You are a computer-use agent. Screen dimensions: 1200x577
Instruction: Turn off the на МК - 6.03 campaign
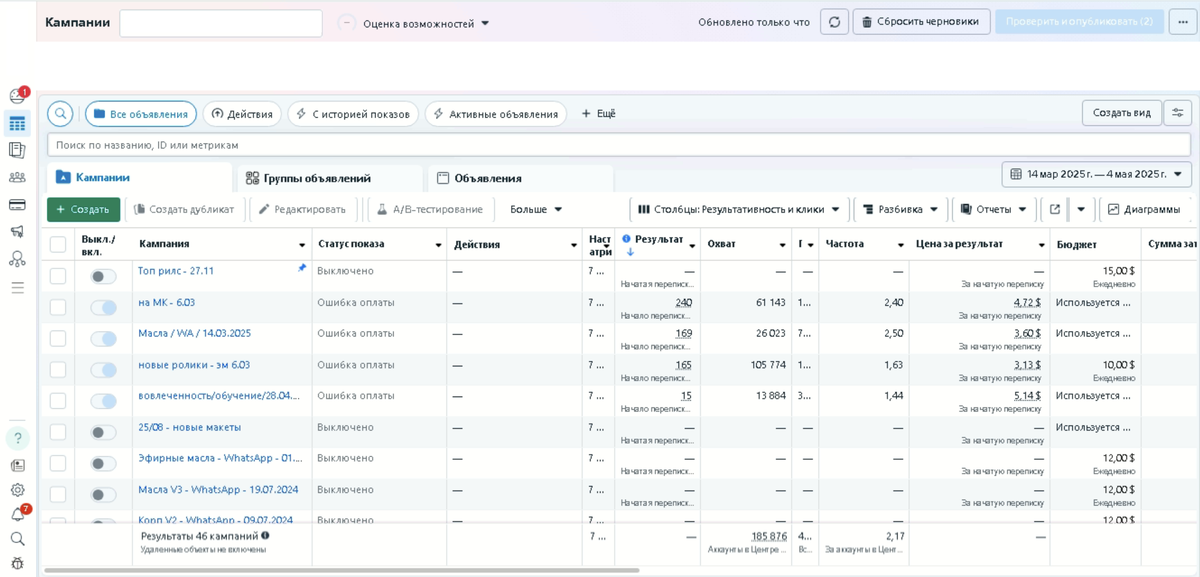(x=103, y=308)
